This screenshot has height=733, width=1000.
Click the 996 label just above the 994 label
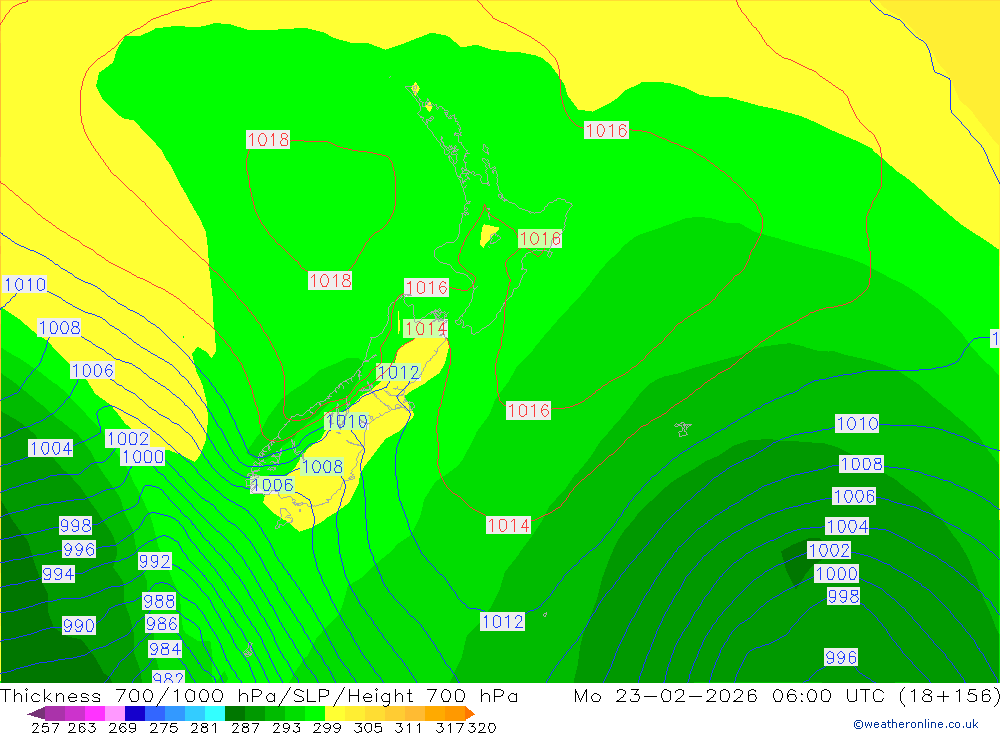pos(79,549)
